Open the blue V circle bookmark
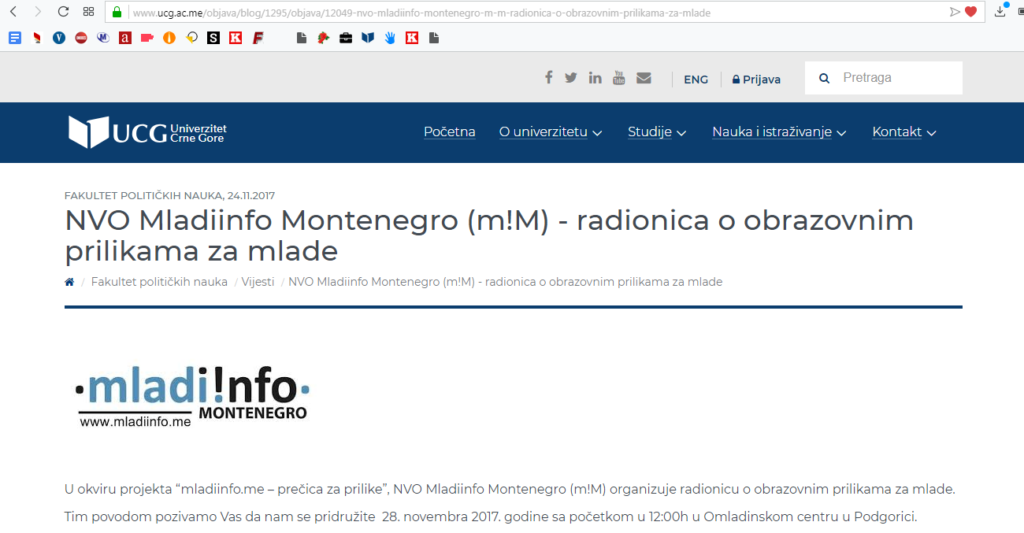This screenshot has width=1024, height=533. (59, 38)
